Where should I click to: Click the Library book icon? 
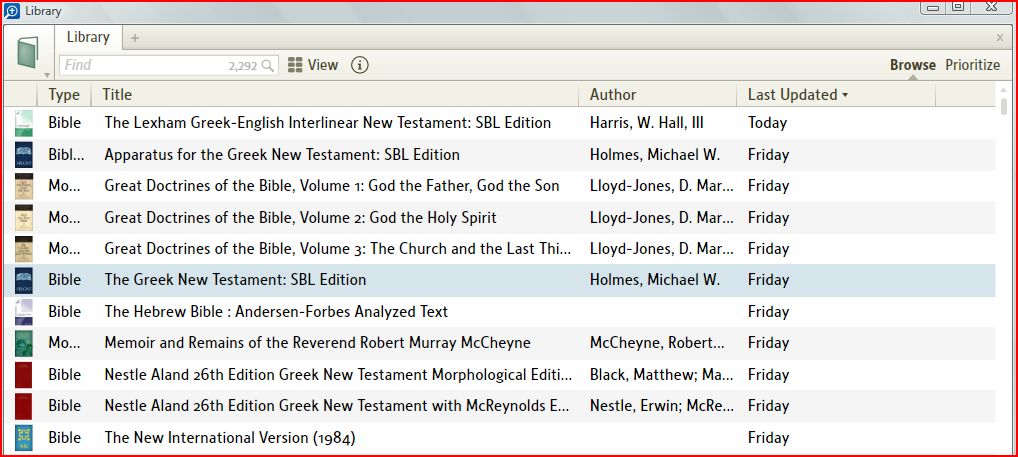[x=26, y=52]
